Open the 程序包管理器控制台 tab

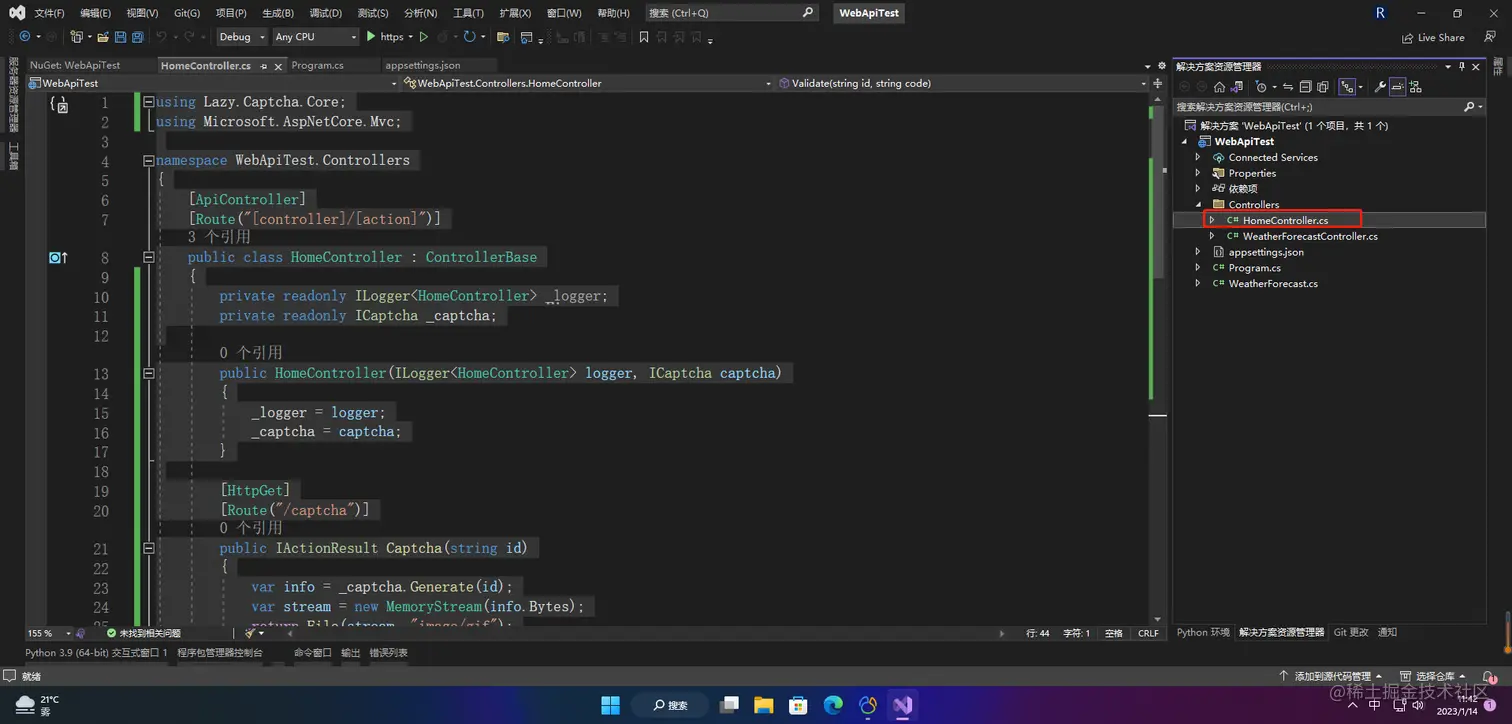[x=220, y=652]
